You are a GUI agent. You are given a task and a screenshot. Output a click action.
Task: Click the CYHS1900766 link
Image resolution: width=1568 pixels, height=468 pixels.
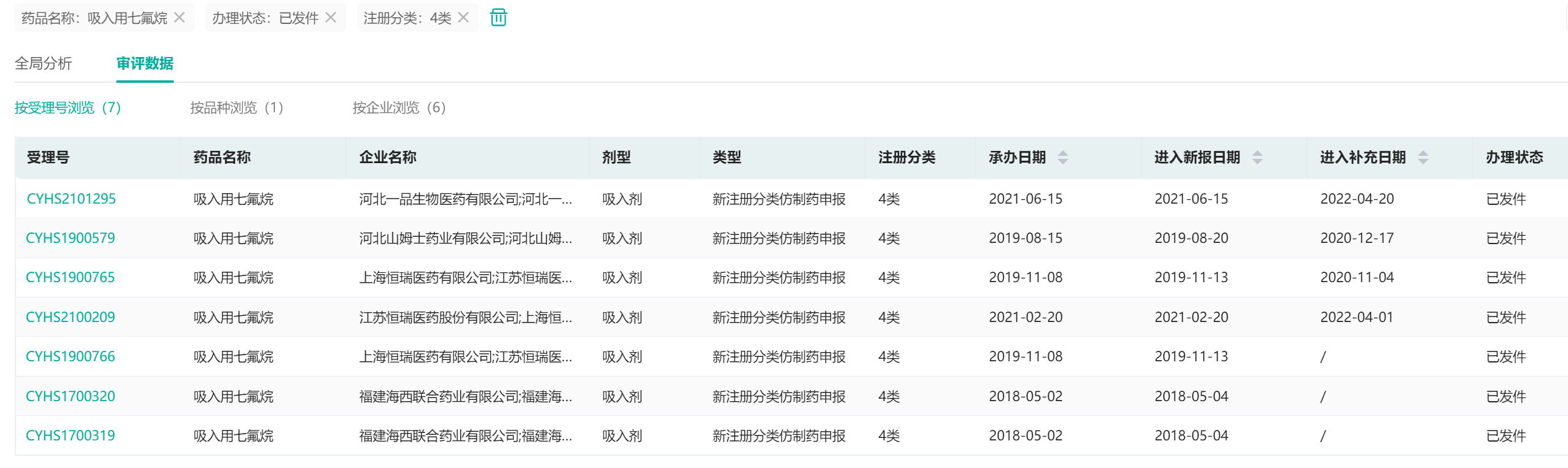[x=71, y=356]
